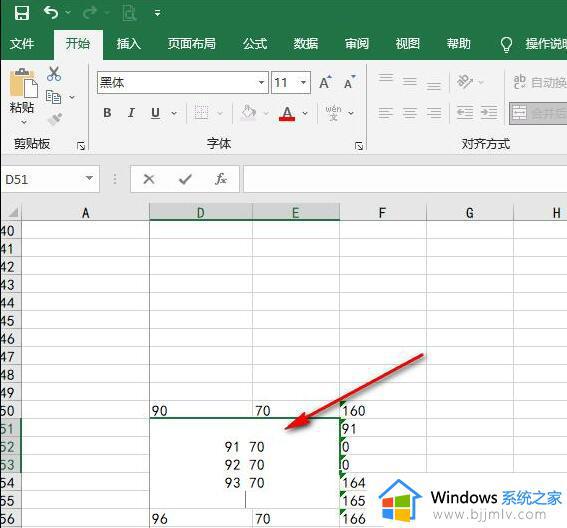Open the 视图 ribbon tab
Image resolution: width=567 pixels, height=528 pixels.
pyautogui.click(x=408, y=44)
